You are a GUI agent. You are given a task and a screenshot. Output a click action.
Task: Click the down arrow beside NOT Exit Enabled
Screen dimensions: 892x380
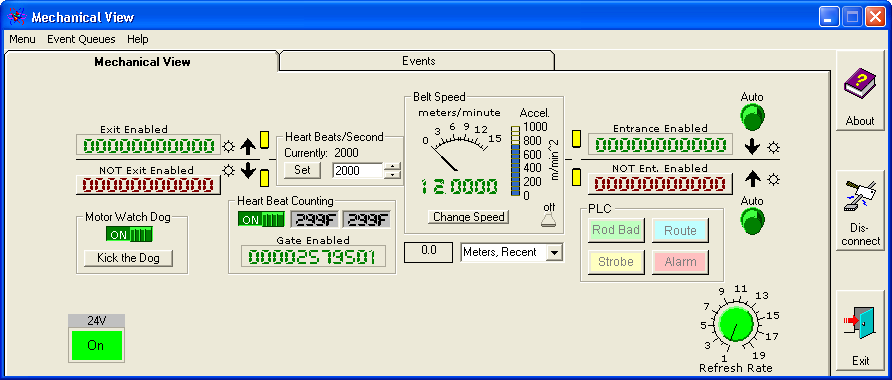(247, 170)
